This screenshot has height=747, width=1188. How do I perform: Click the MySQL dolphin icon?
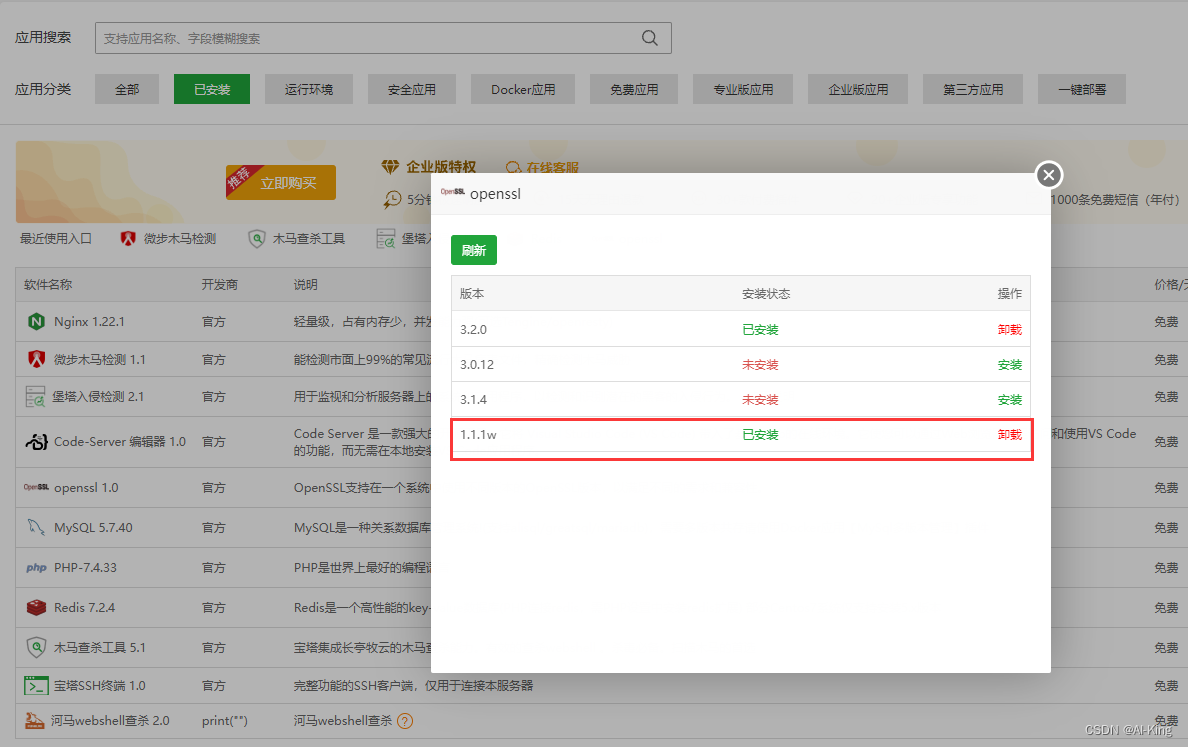36,527
